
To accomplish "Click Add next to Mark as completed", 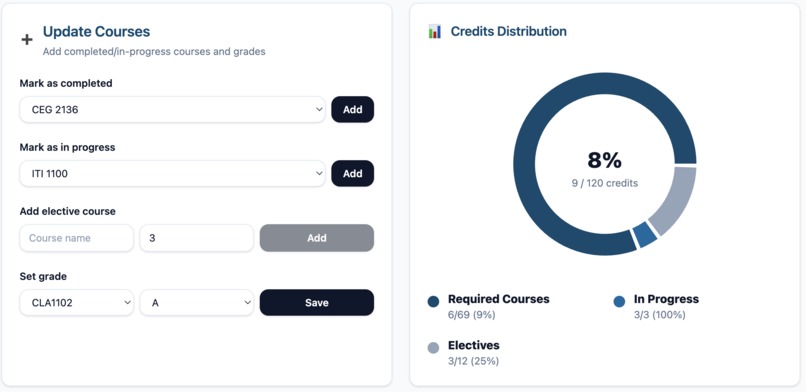I will coord(353,109).
